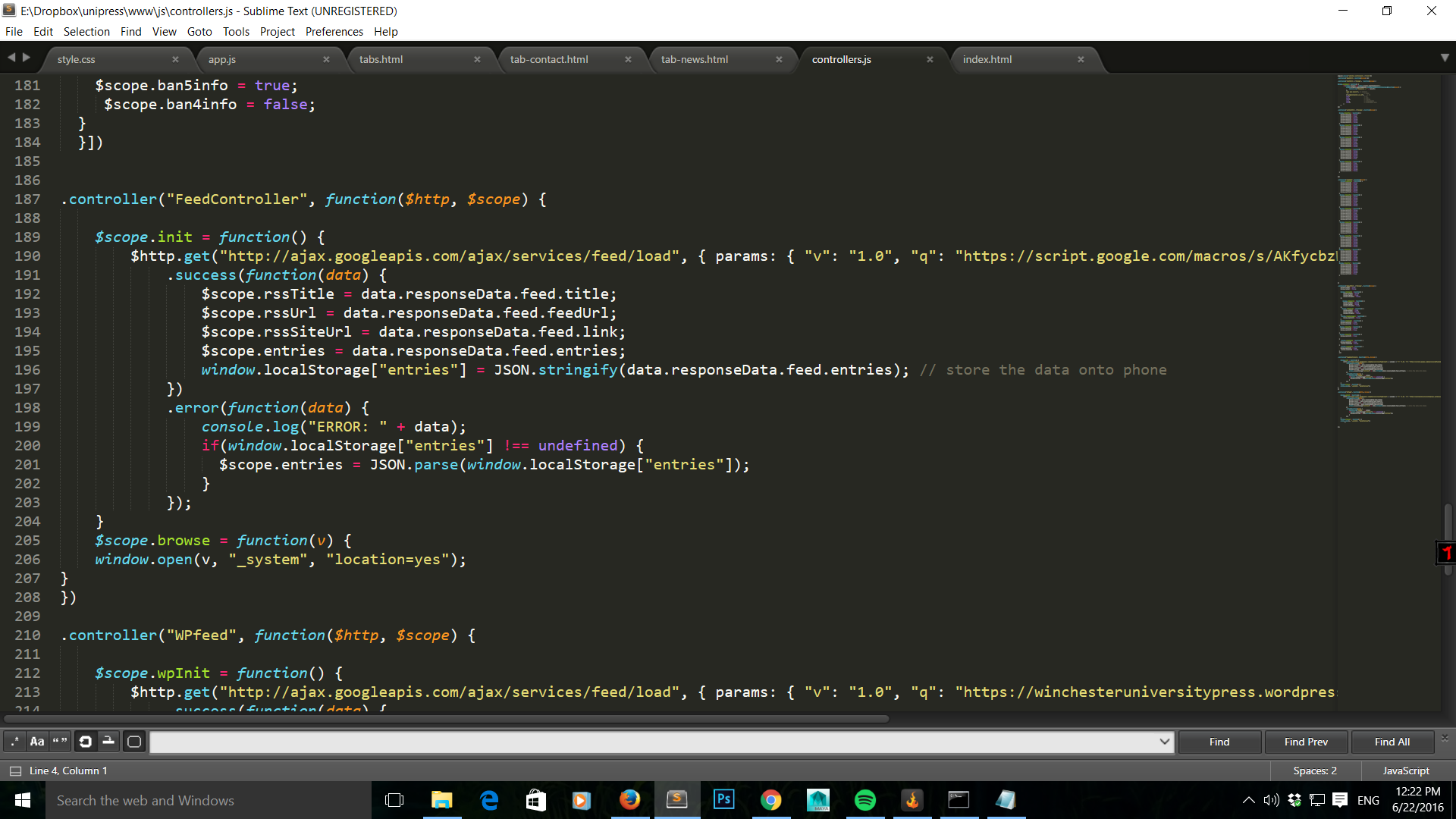Close the tab-news.html tab

[x=779, y=59]
